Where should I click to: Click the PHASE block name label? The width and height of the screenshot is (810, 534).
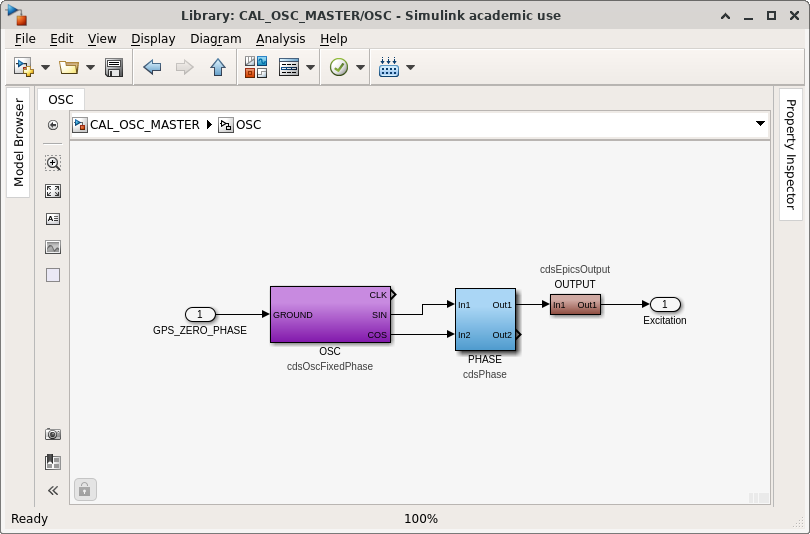pyautogui.click(x=485, y=359)
